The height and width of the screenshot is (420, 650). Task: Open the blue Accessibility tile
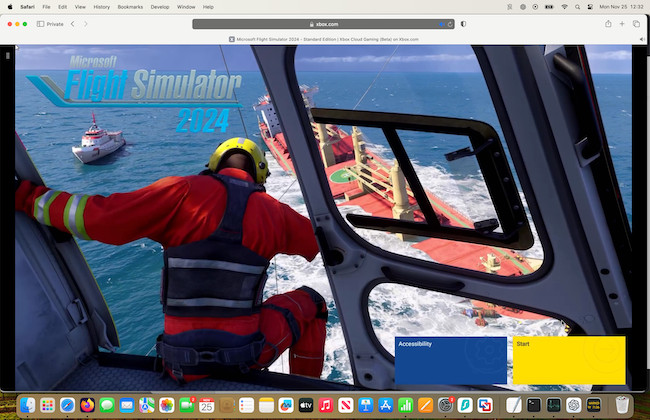click(x=450, y=360)
